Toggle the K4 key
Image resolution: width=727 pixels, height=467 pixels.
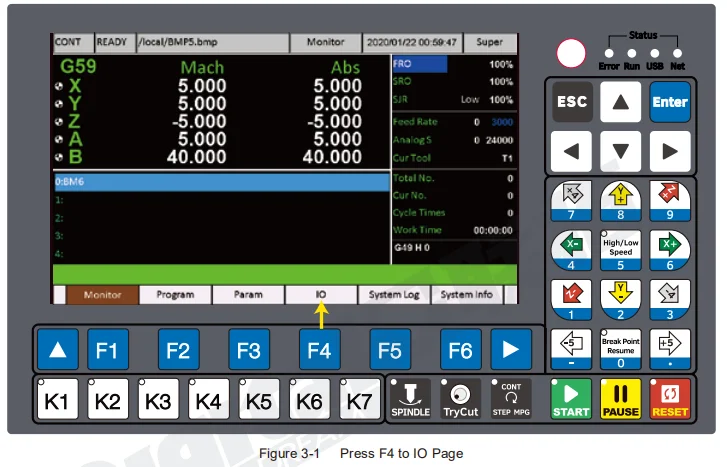[x=209, y=399]
